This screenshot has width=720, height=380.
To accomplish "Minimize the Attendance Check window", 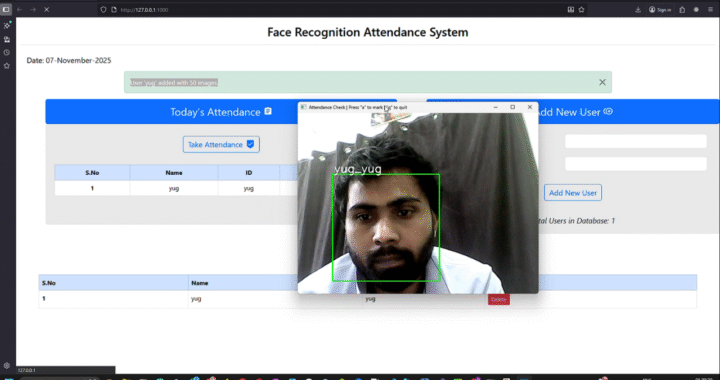I will point(495,107).
